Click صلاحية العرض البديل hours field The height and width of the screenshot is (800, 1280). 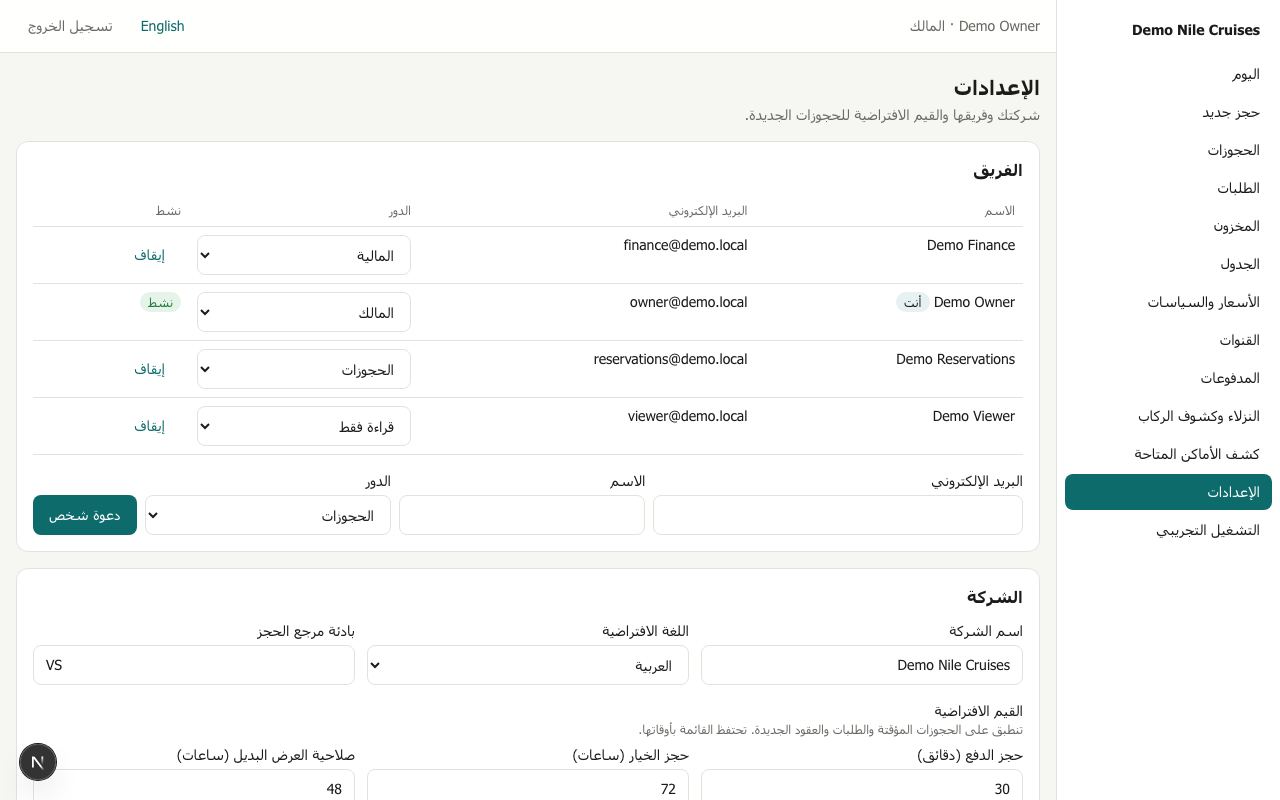point(194,785)
